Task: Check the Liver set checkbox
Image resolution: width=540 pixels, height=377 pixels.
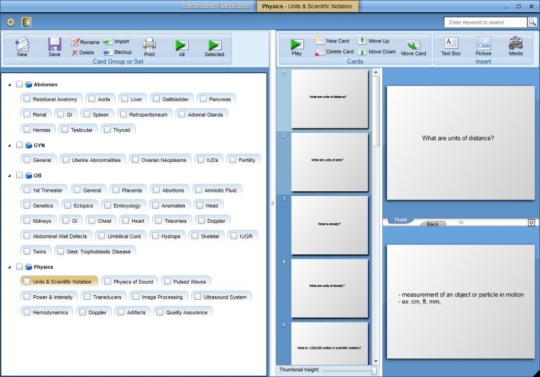Action: [x=124, y=99]
